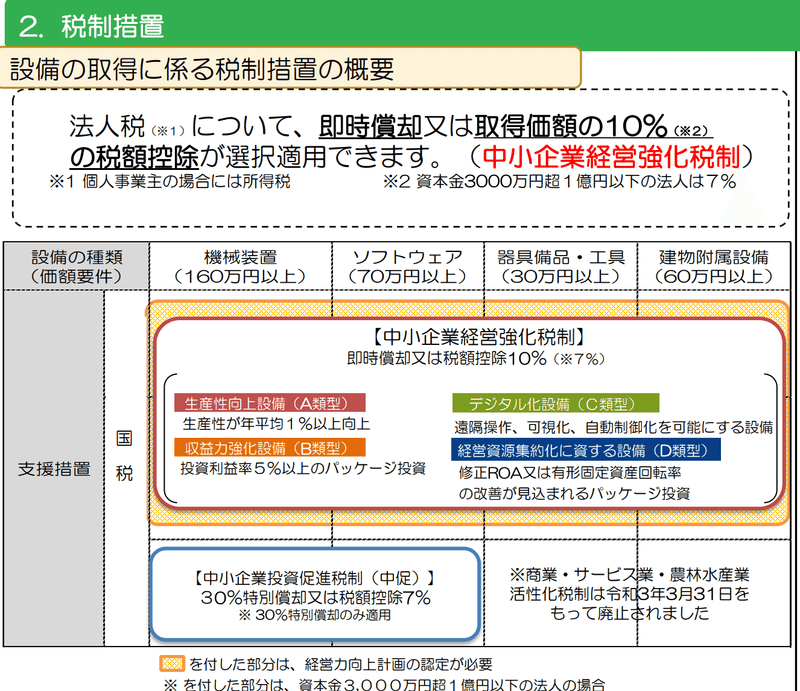This screenshot has width=800, height=691.
Task: Click the legend text 'を付した部分は、経営力向上計画の認定が必要'
Action: (341, 664)
